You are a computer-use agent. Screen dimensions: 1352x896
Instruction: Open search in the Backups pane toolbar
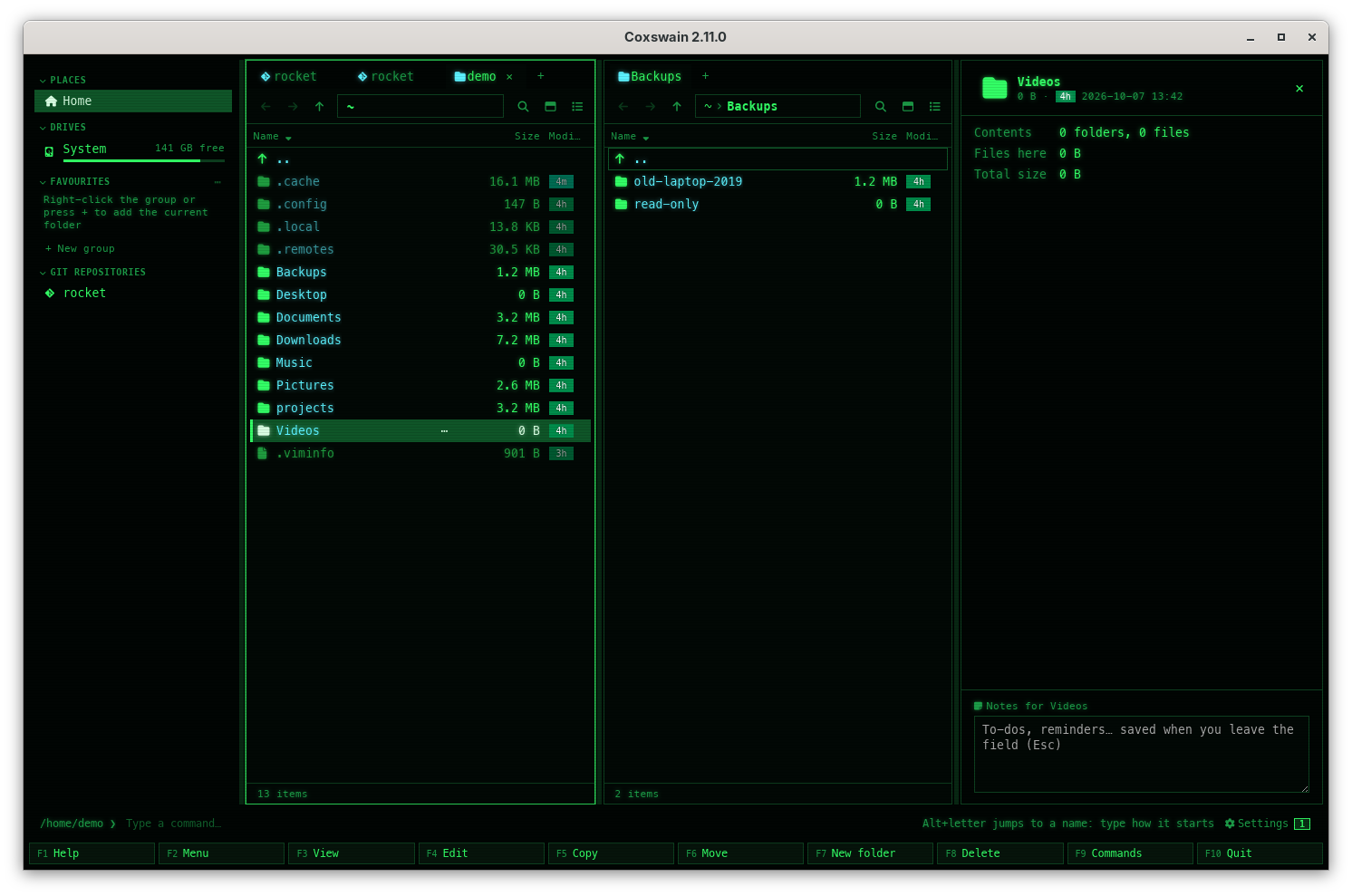[x=880, y=107]
